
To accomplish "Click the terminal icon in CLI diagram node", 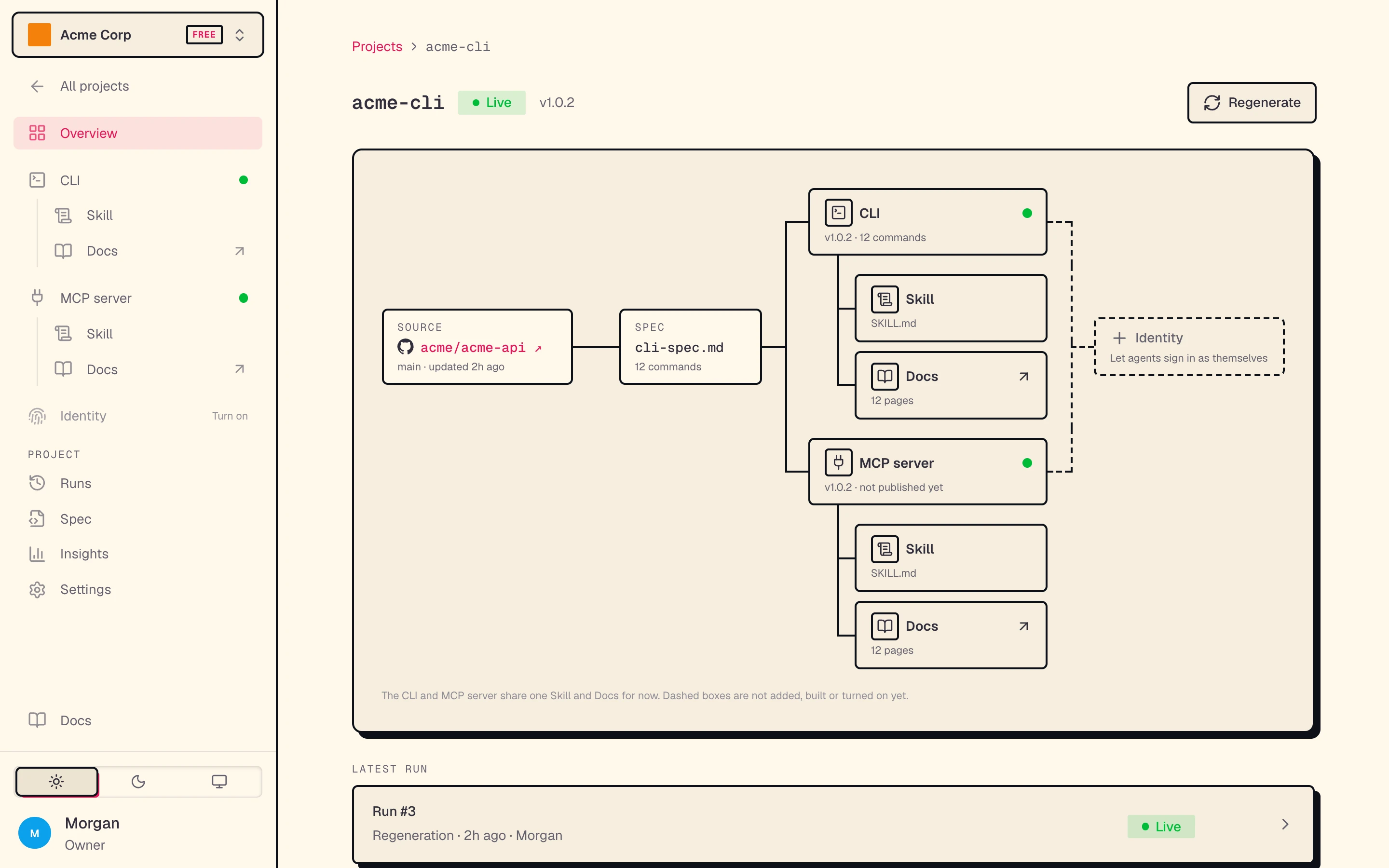I will pyautogui.click(x=839, y=213).
